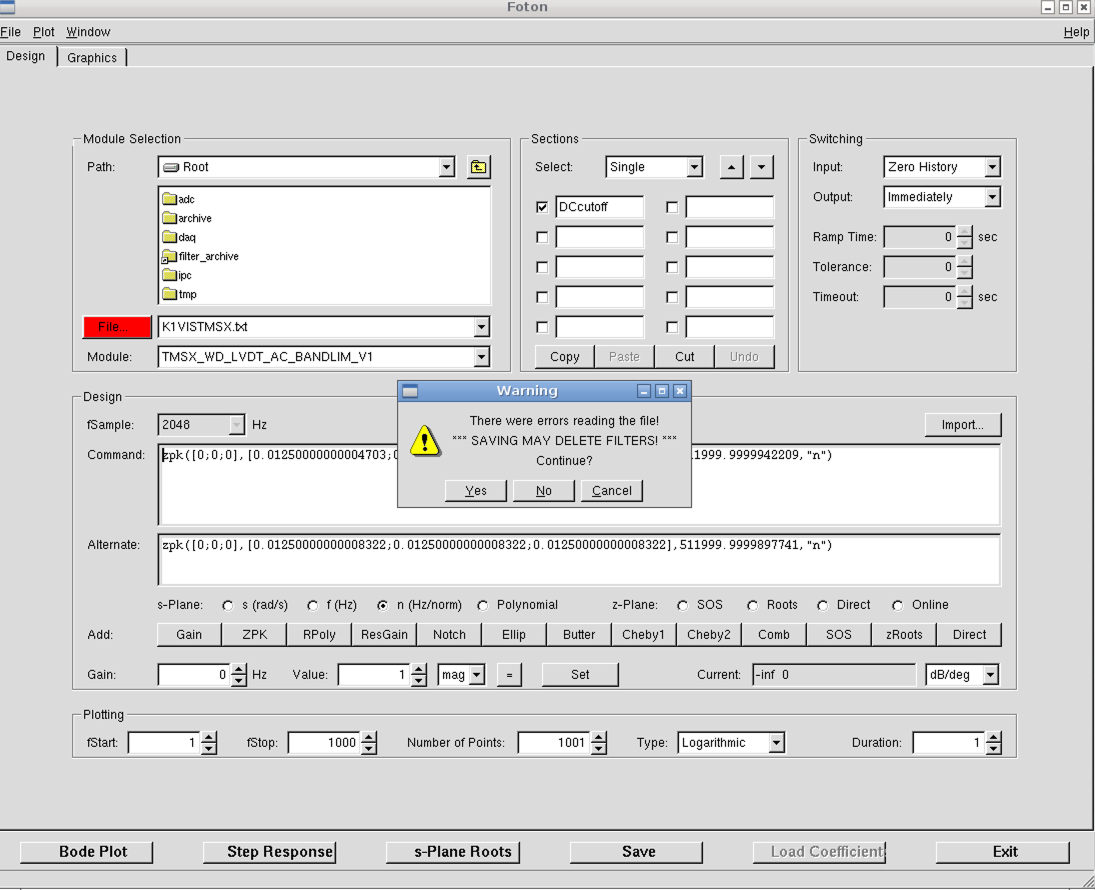
Task: Select Online z-Plane radio button
Action: pyautogui.click(x=897, y=606)
